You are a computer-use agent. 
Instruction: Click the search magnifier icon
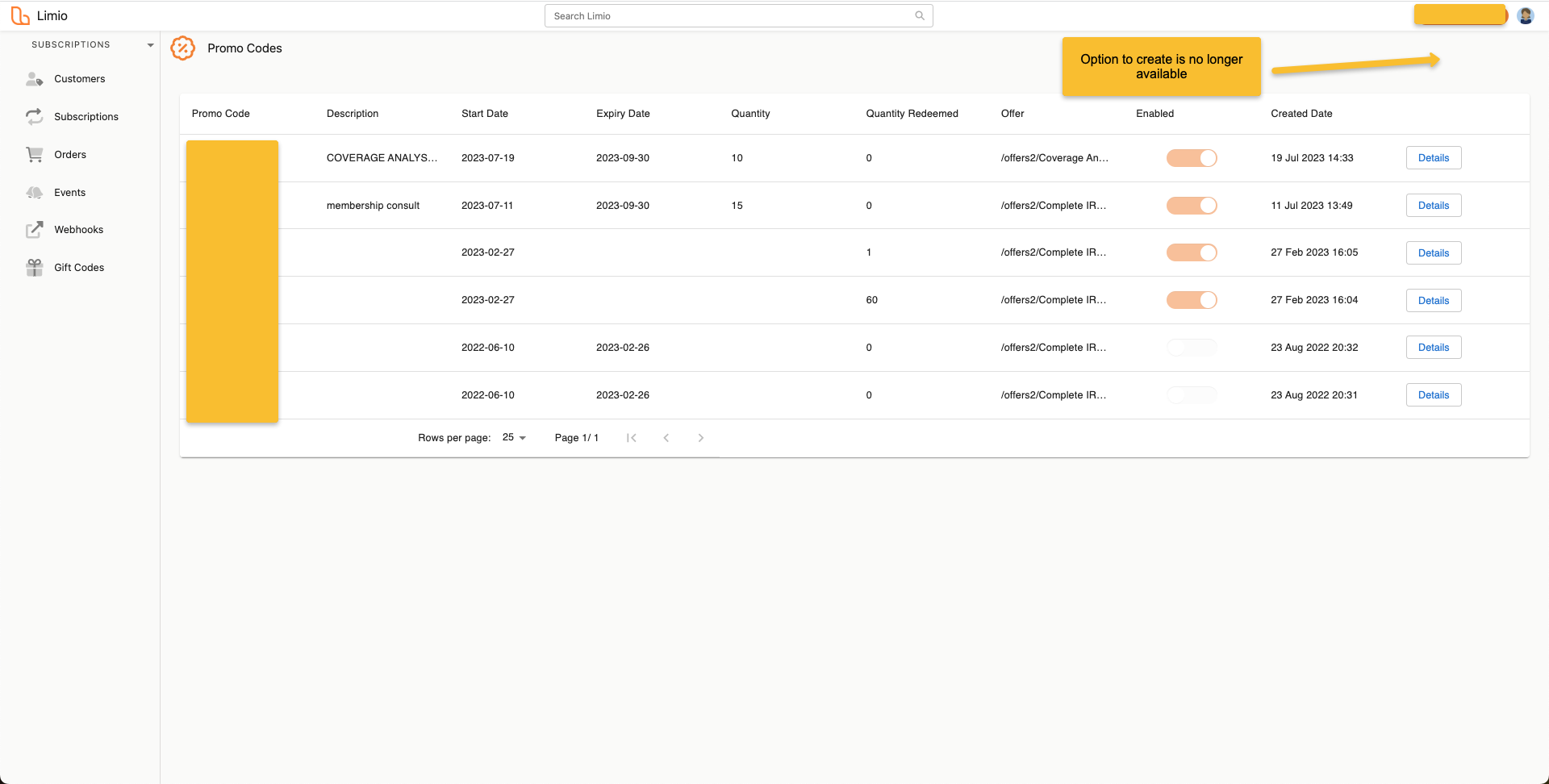tap(919, 16)
